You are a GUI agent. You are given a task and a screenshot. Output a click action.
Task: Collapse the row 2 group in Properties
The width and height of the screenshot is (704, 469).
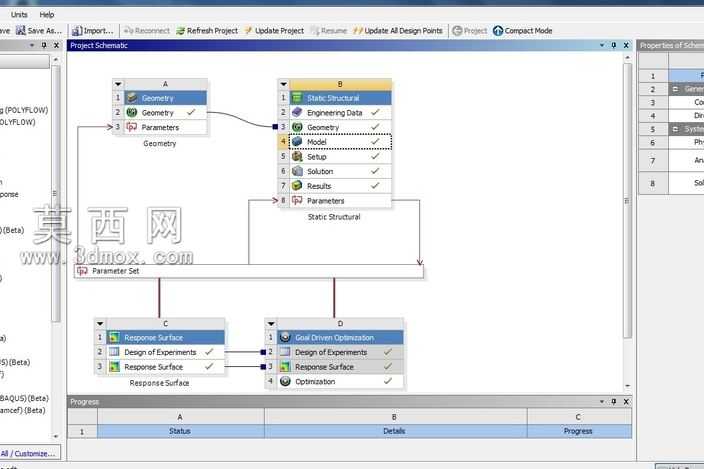(x=675, y=89)
